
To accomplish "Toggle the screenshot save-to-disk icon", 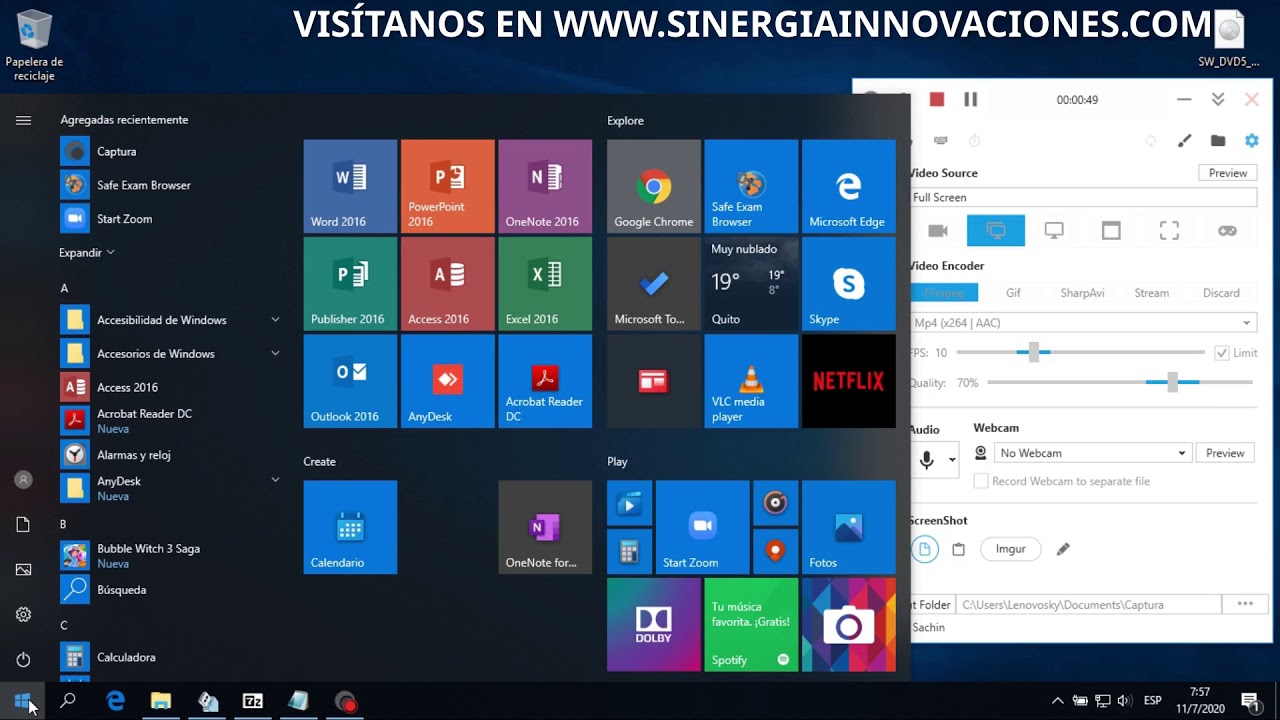I will (x=925, y=549).
